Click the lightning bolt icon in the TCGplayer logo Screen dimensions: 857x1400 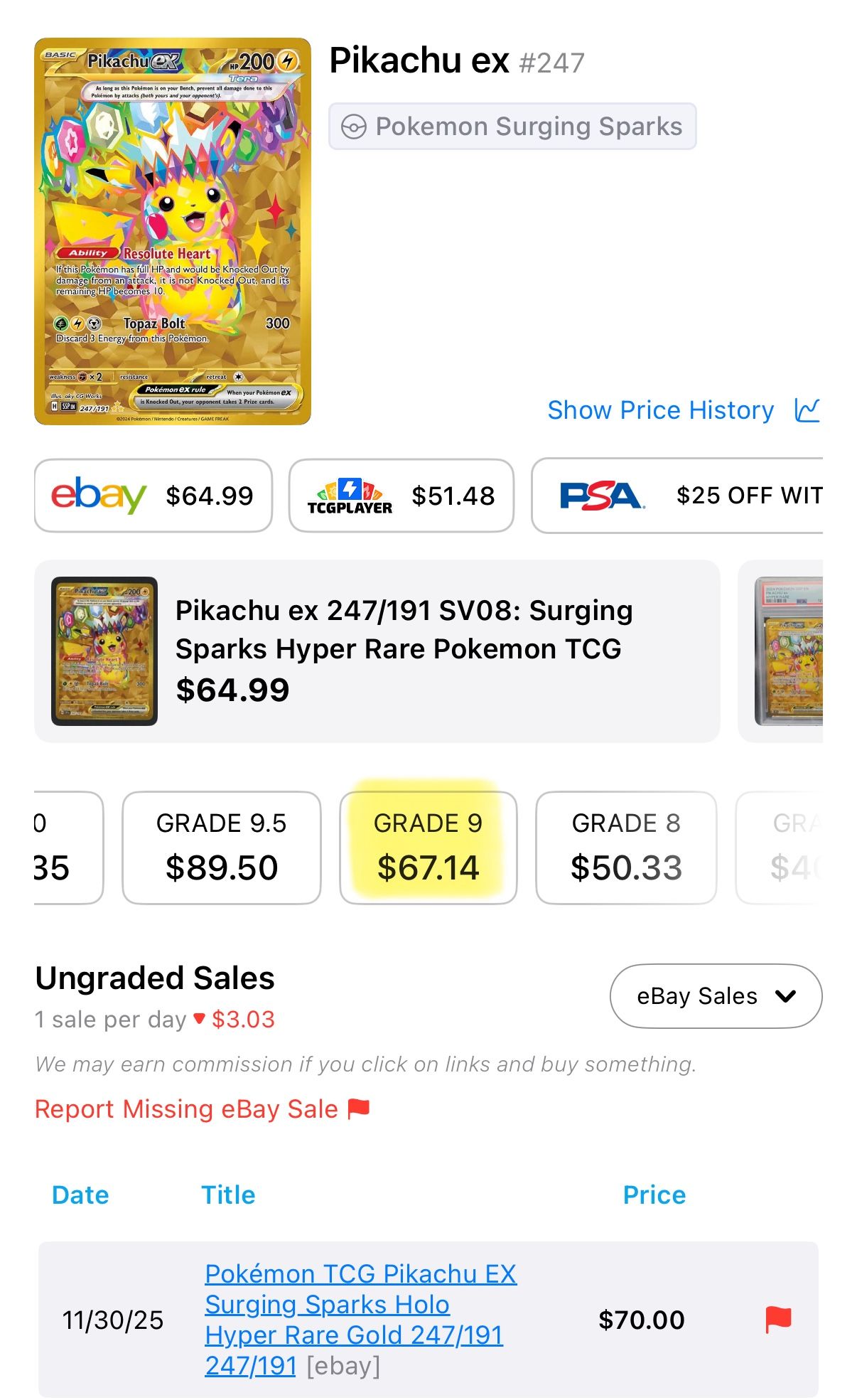coord(350,487)
